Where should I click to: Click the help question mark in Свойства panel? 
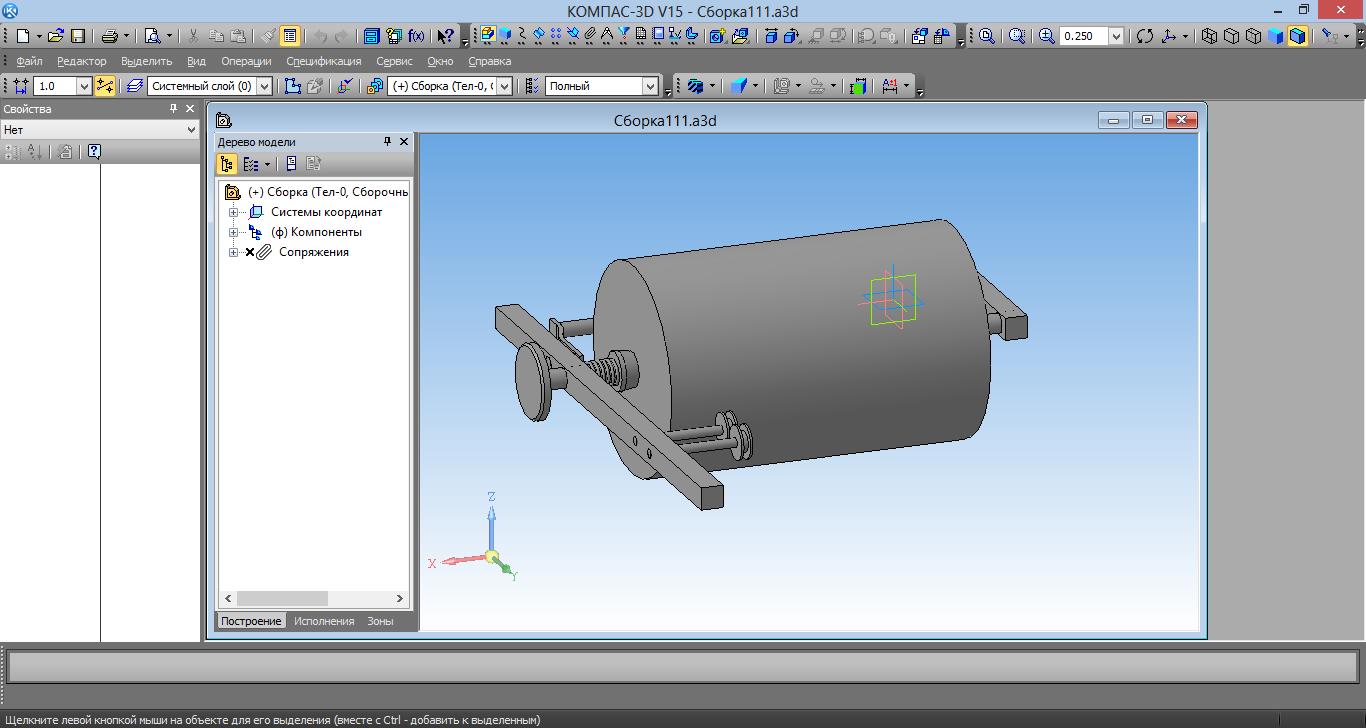(93, 152)
